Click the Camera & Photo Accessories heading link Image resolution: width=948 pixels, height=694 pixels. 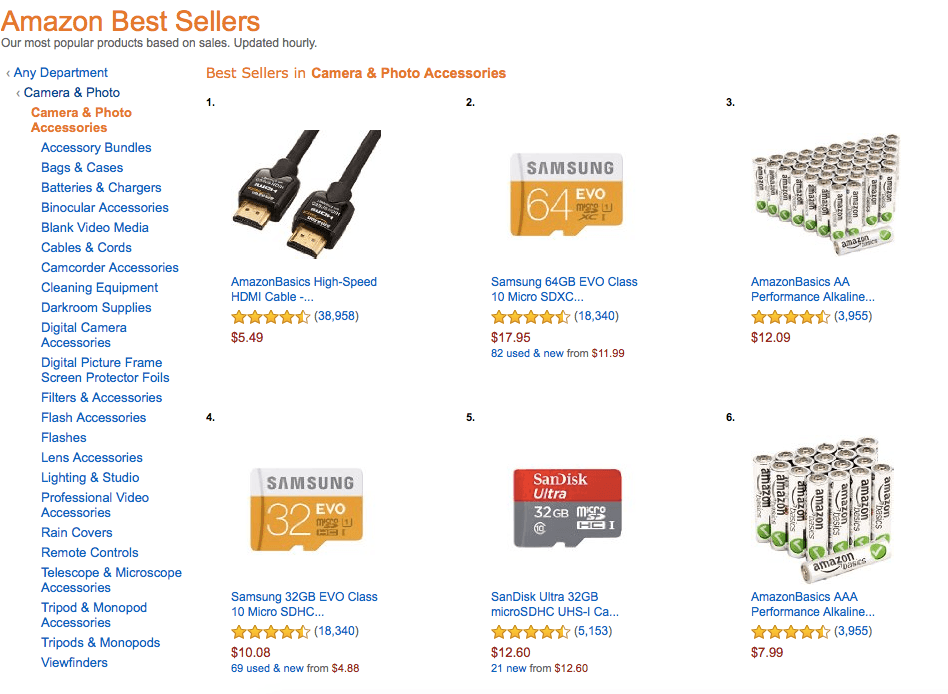(409, 73)
